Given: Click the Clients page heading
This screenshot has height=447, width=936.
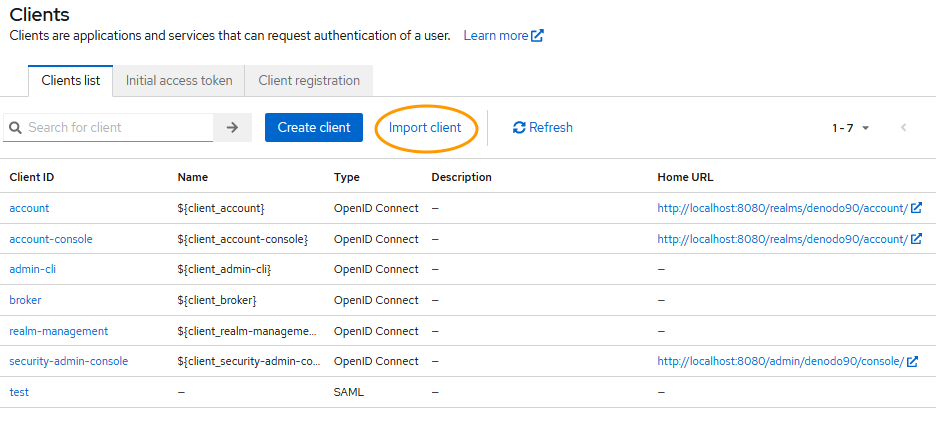Looking at the screenshot, I should tap(39, 14).
